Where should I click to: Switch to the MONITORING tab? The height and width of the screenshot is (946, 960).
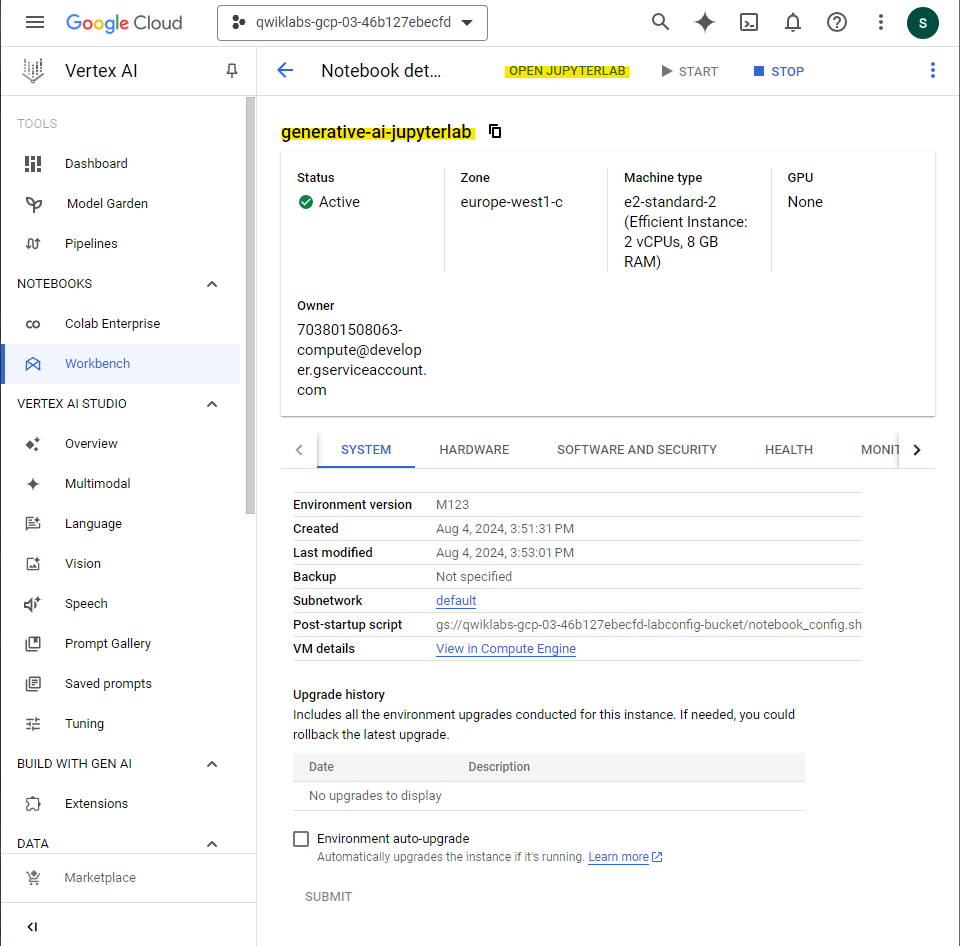click(x=880, y=450)
